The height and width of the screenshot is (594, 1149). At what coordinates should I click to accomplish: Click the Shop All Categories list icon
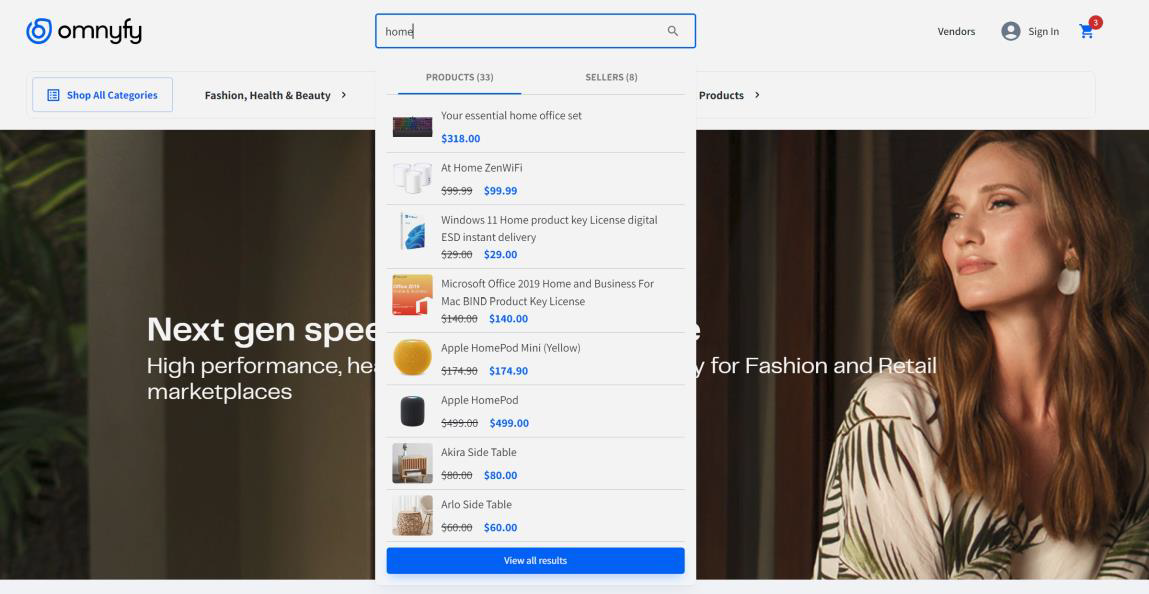tap(53, 95)
